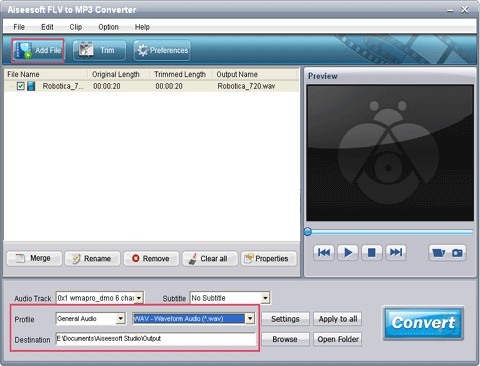The height and width of the screenshot is (366, 480).
Task: Remove the selected file
Action: coord(151,259)
